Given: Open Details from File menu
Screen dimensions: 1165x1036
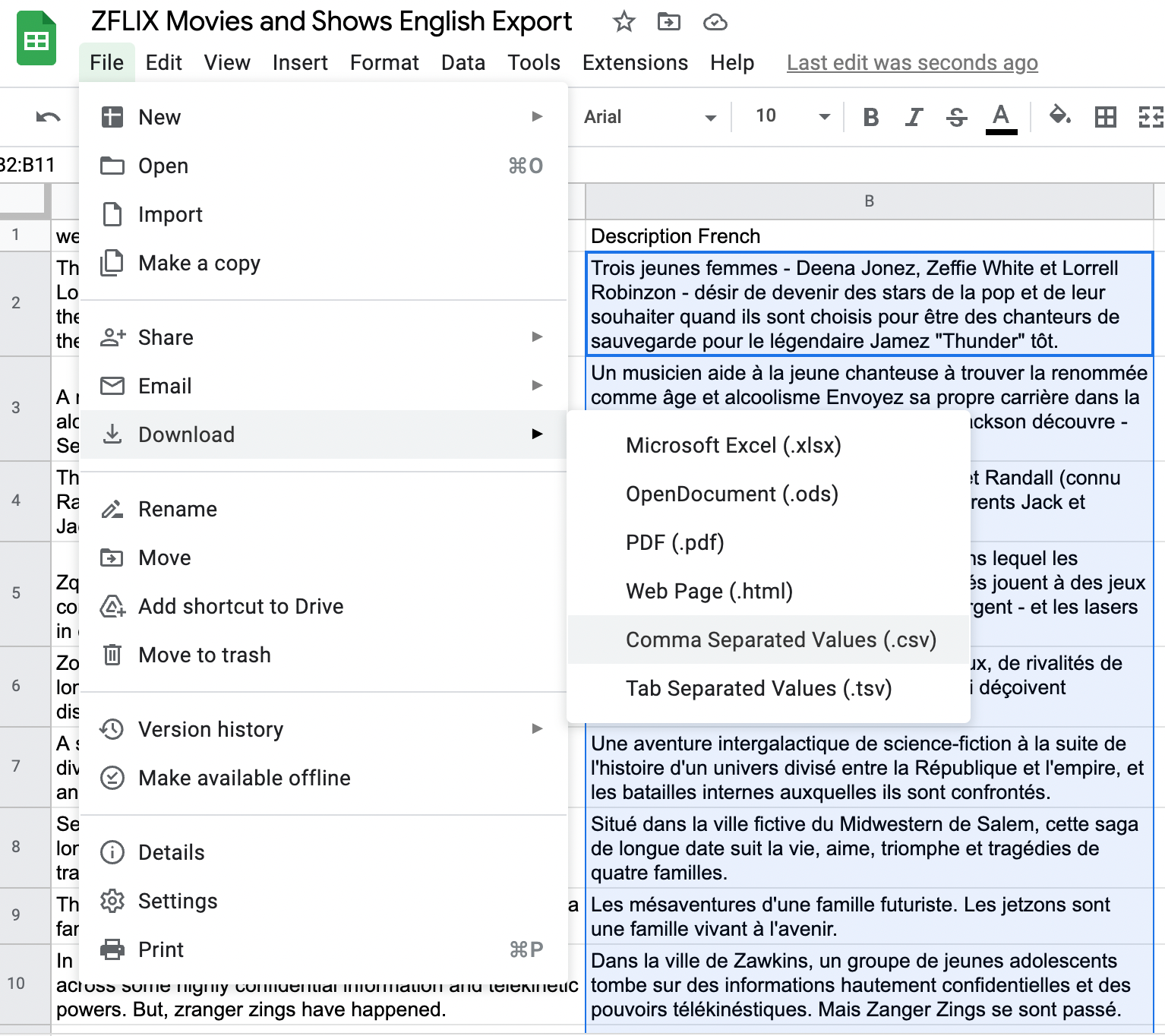Looking at the screenshot, I should click(323, 852).
